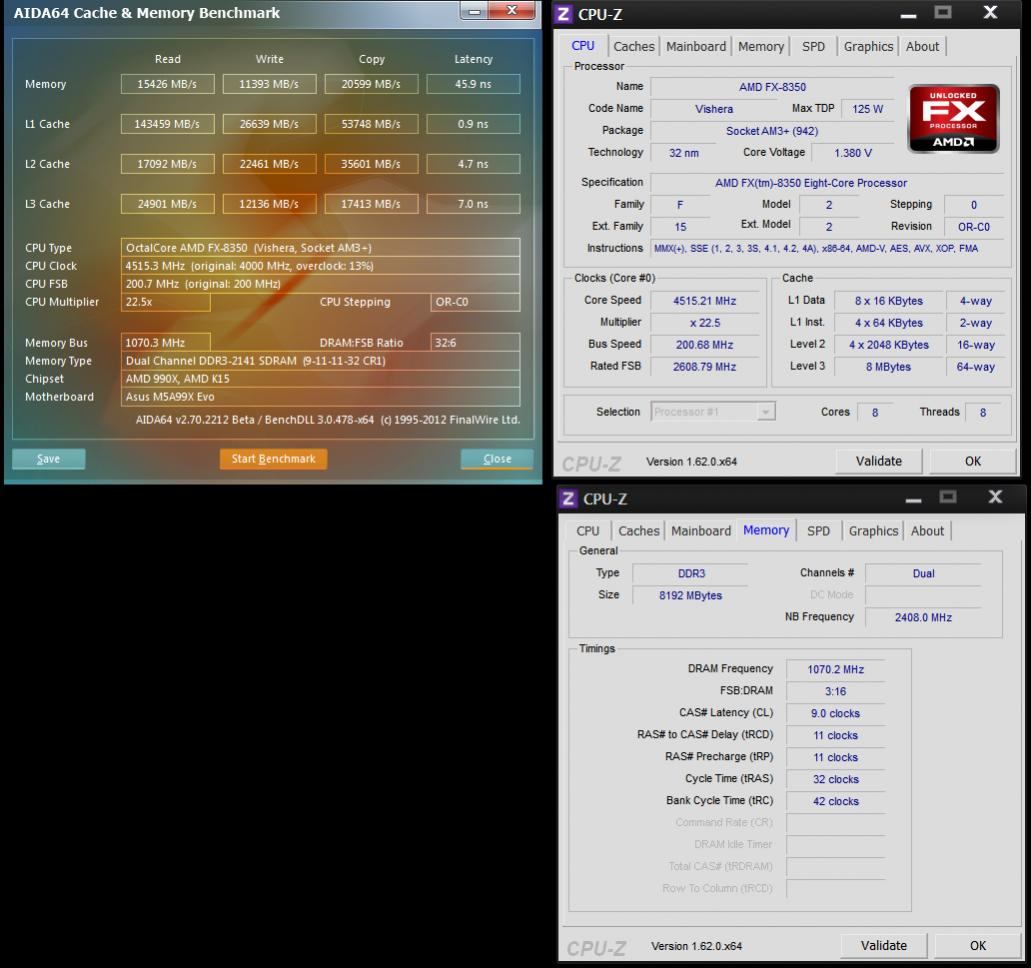Open About tab in bottom CPU-Z window
The image size is (1031, 968).
pyautogui.click(x=927, y=531)
